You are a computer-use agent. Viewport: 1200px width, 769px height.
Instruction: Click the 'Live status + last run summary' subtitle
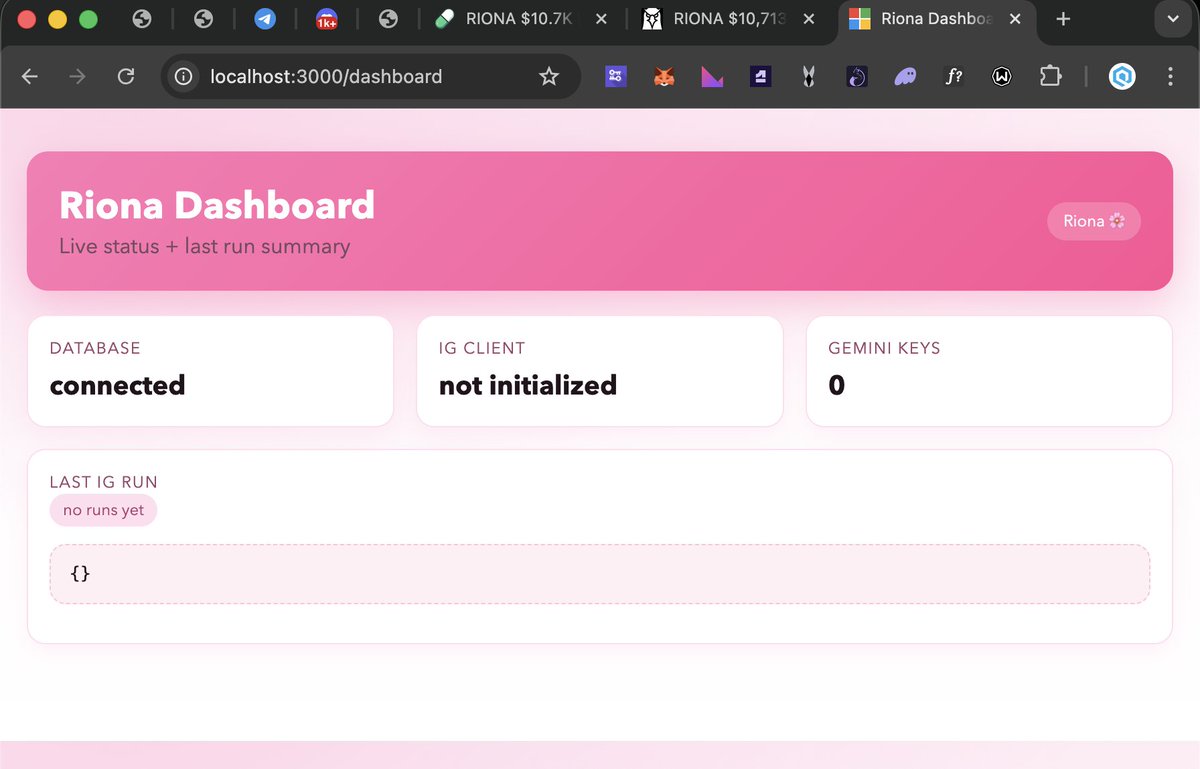point(205,246)
